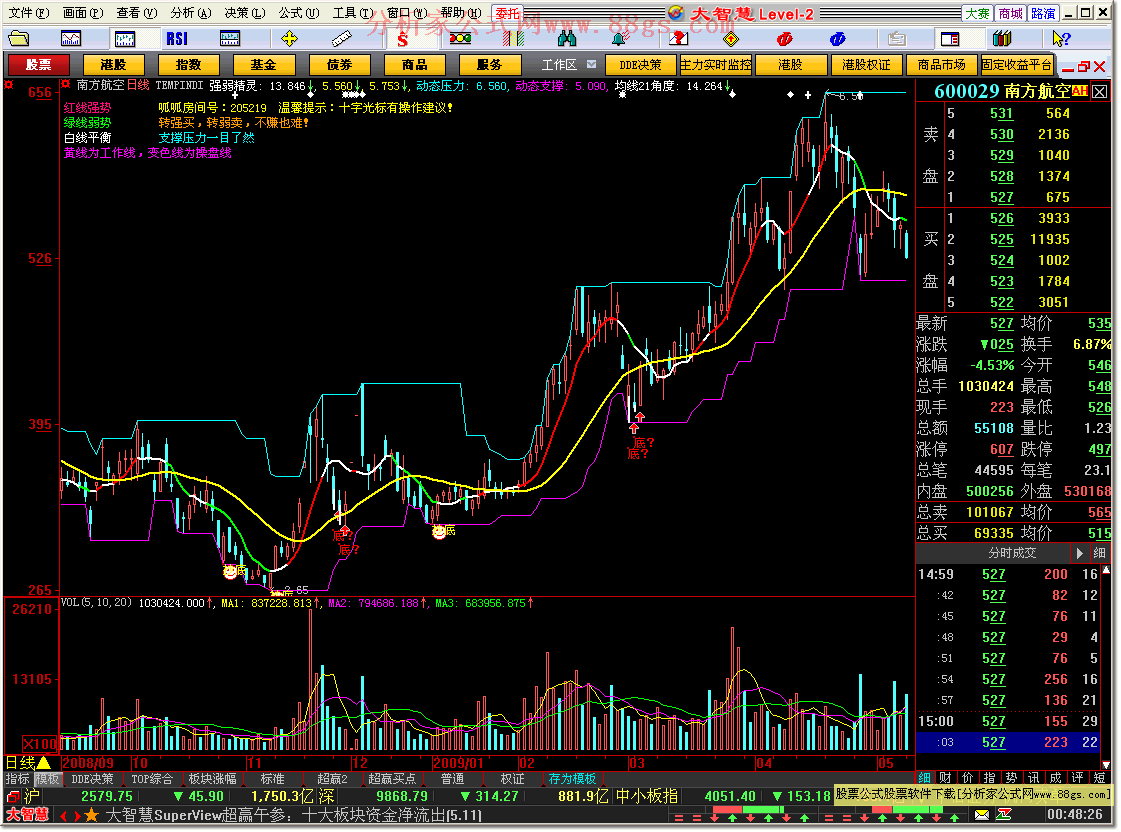The width and height of the screenshot is (1121, 832).
Task: Click the blue circular info icon
Action: tap(837, 38)
